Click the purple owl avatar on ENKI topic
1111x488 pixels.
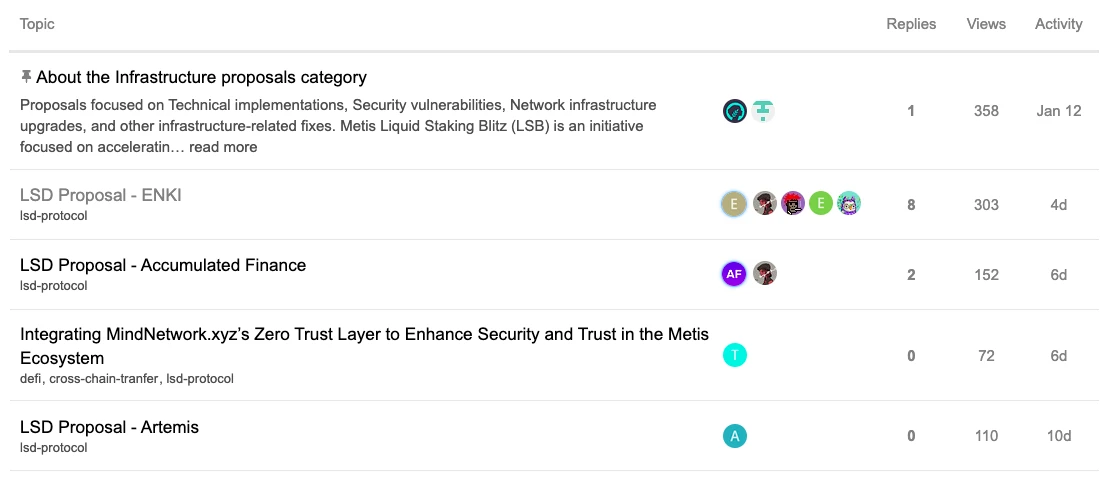coord(849,204)
